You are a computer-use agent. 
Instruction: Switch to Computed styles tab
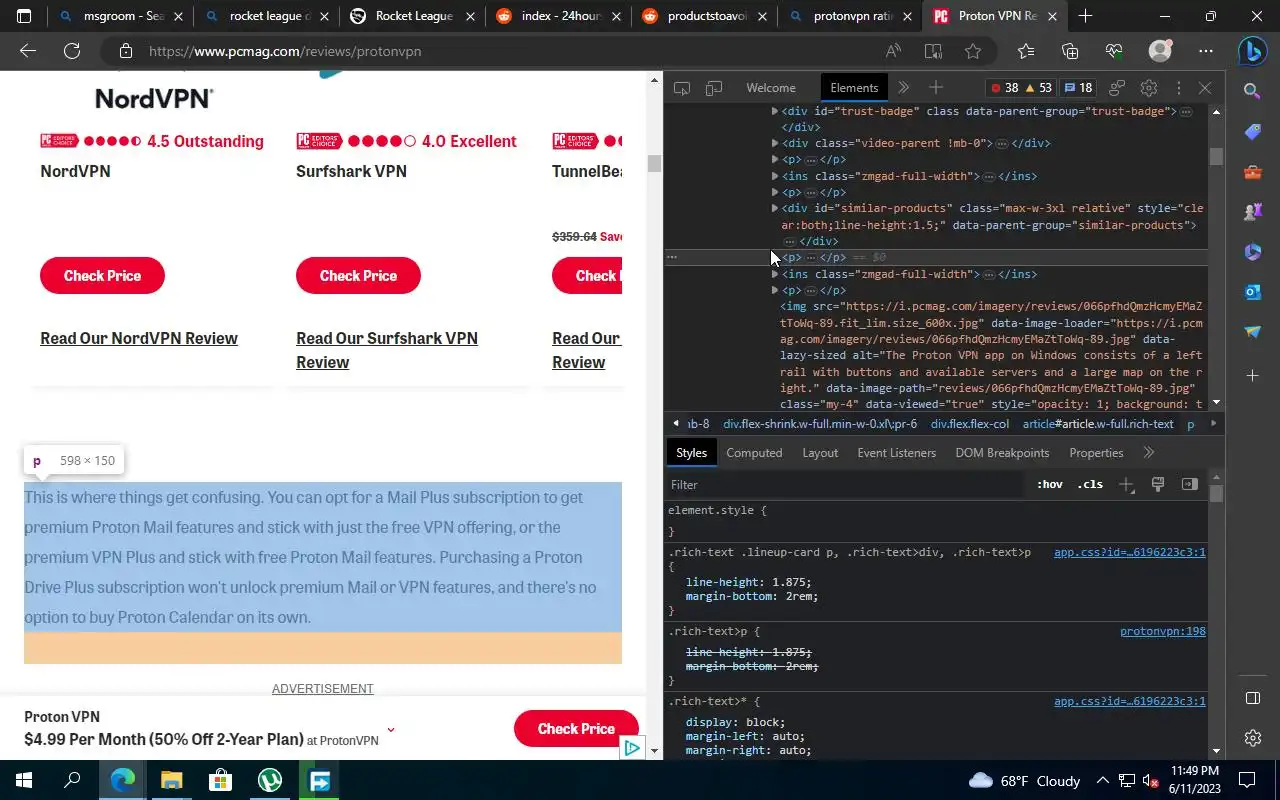754,453
